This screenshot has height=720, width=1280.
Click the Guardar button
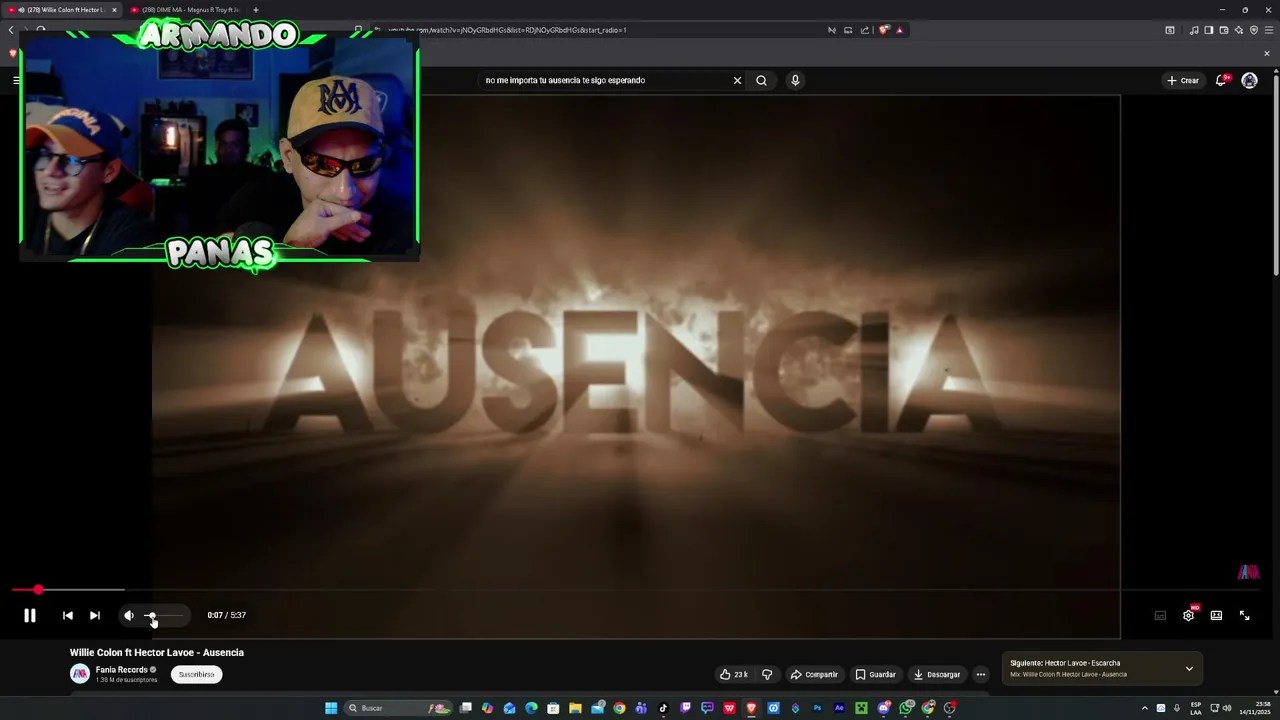[875, 674]
